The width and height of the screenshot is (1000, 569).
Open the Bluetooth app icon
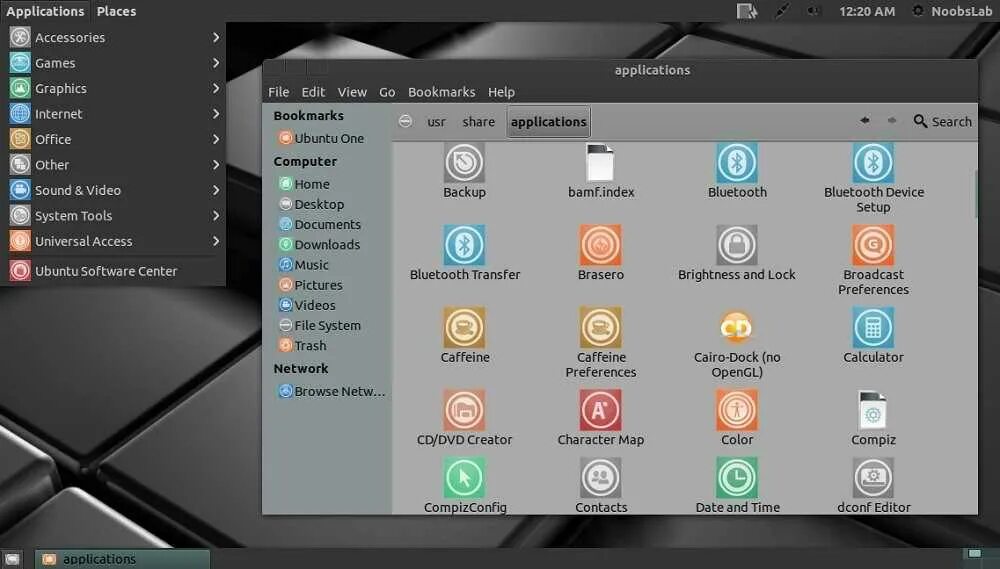point(737,163)
